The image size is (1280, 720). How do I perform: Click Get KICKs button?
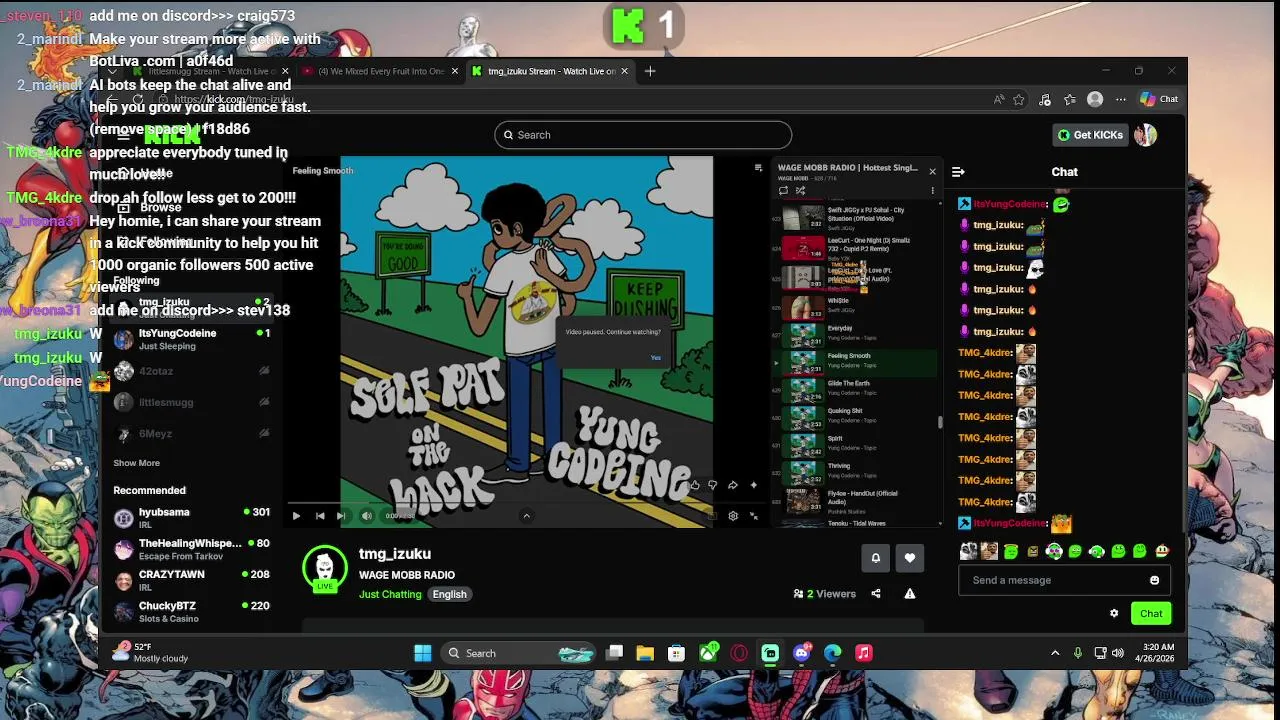(1091, 135)
